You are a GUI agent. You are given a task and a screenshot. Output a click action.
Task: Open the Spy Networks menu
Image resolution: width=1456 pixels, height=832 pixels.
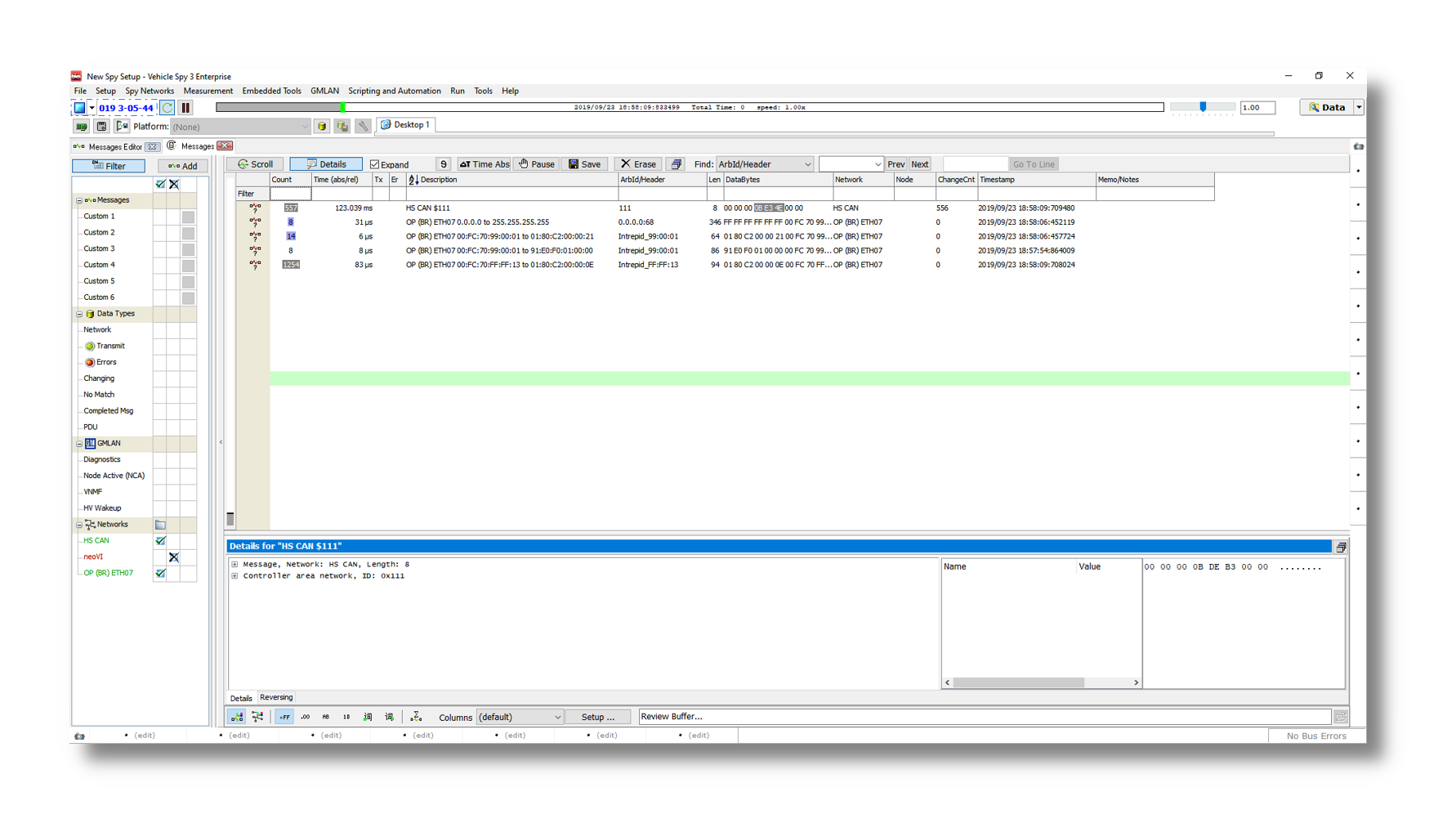[150, 91]
